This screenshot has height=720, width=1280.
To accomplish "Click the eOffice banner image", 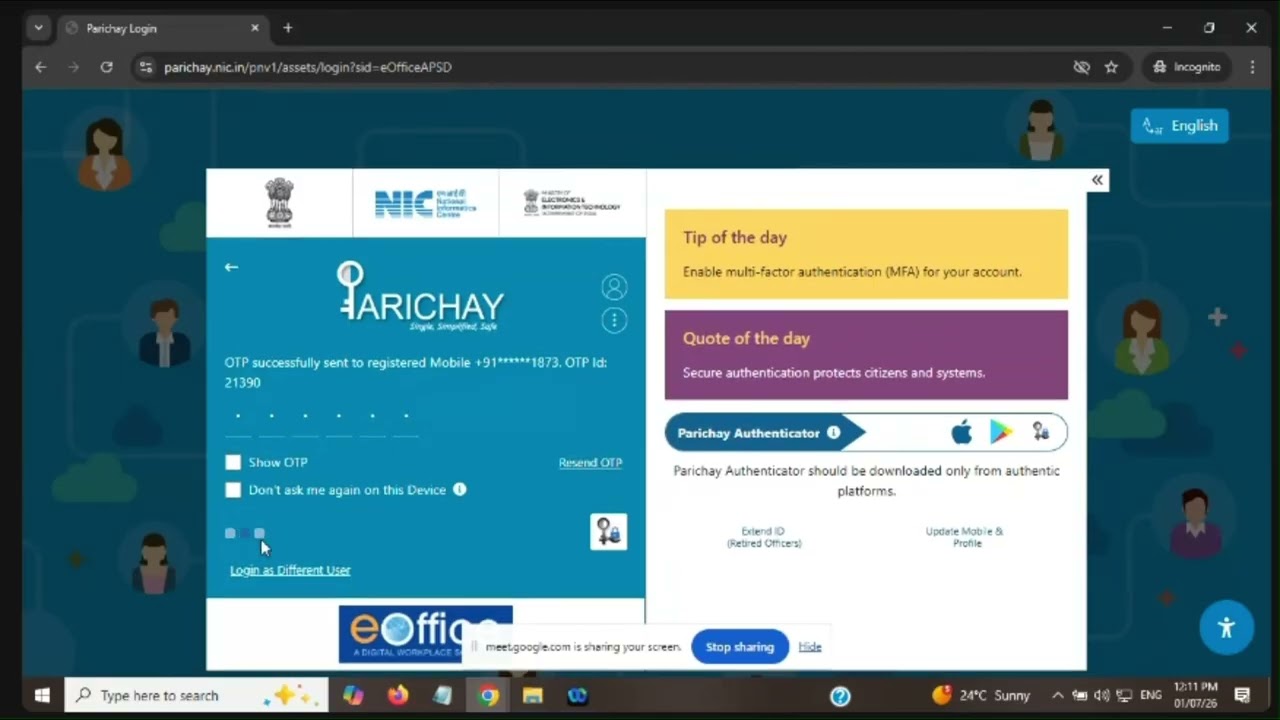I will pos(426,634).
